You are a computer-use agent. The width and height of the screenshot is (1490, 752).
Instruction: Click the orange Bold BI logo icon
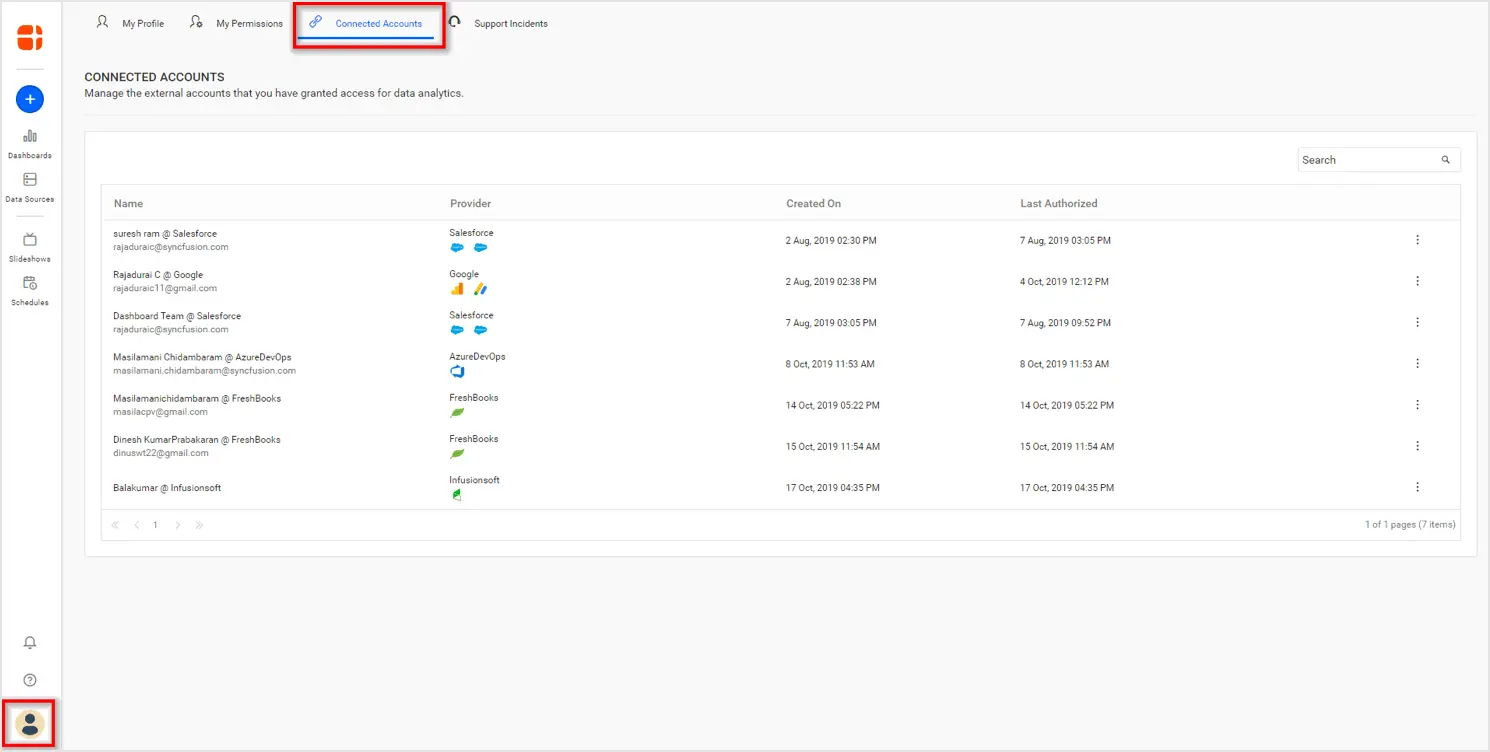[30, 38]
